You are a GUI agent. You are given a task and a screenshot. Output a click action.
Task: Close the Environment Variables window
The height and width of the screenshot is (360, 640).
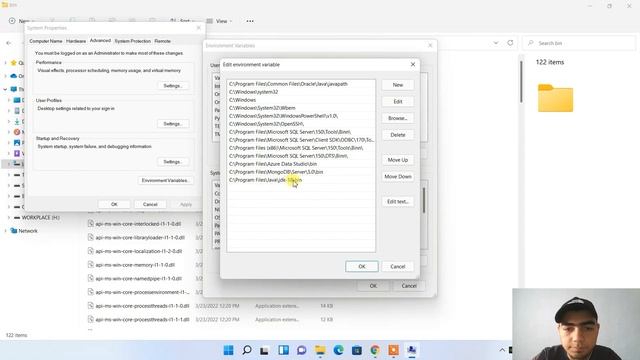coord(430,45)
